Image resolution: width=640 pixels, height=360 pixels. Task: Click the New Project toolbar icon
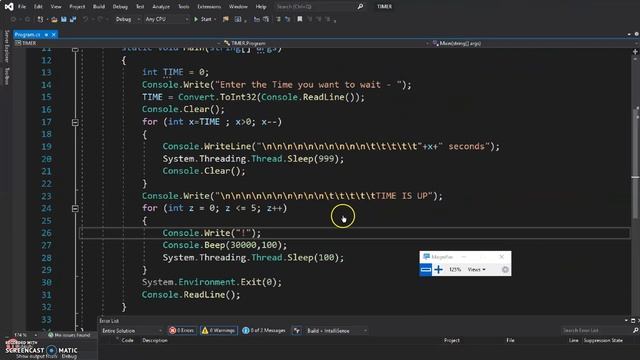click(40, 19)
